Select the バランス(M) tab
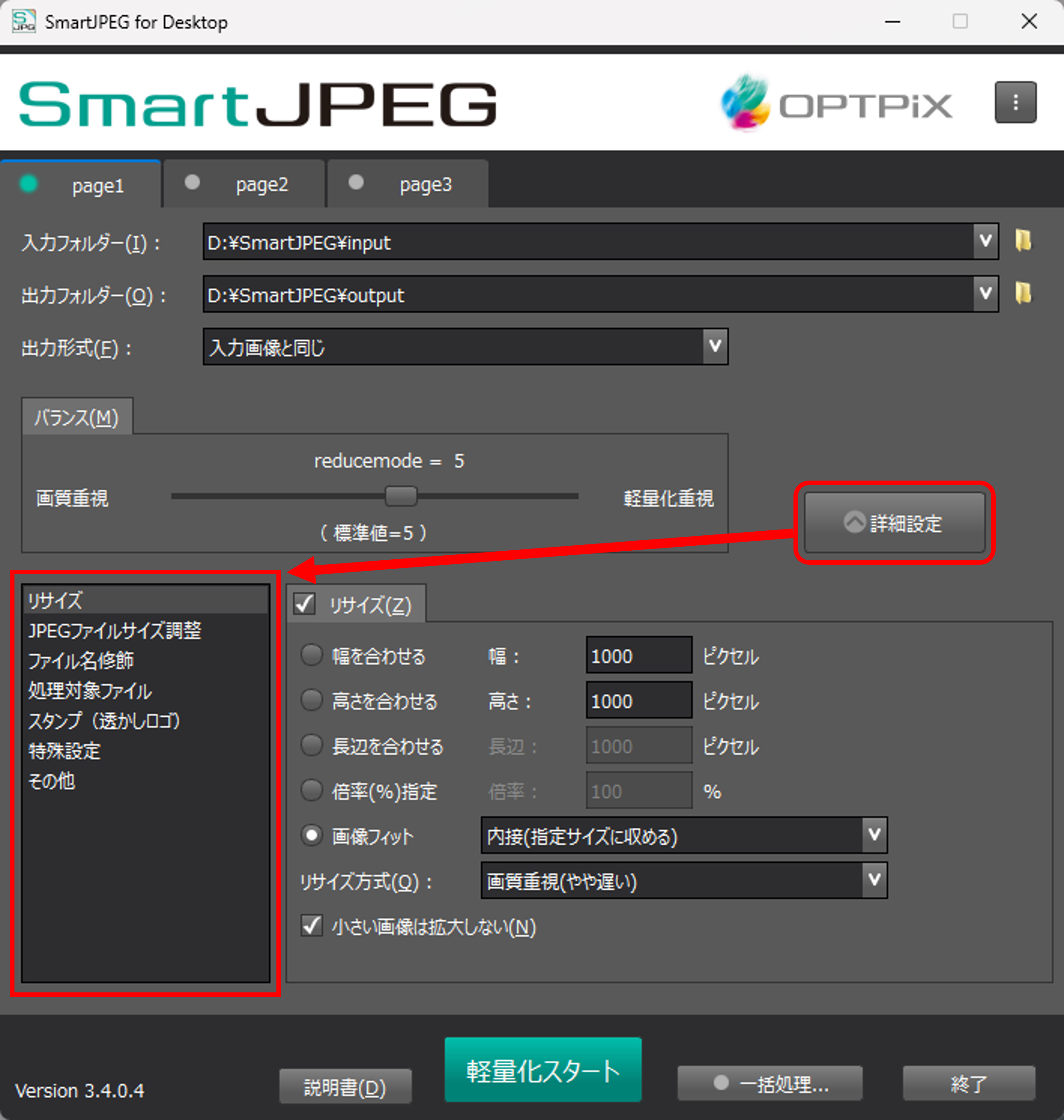This screenshot has height=1120, width=1064. click(77, 417)
